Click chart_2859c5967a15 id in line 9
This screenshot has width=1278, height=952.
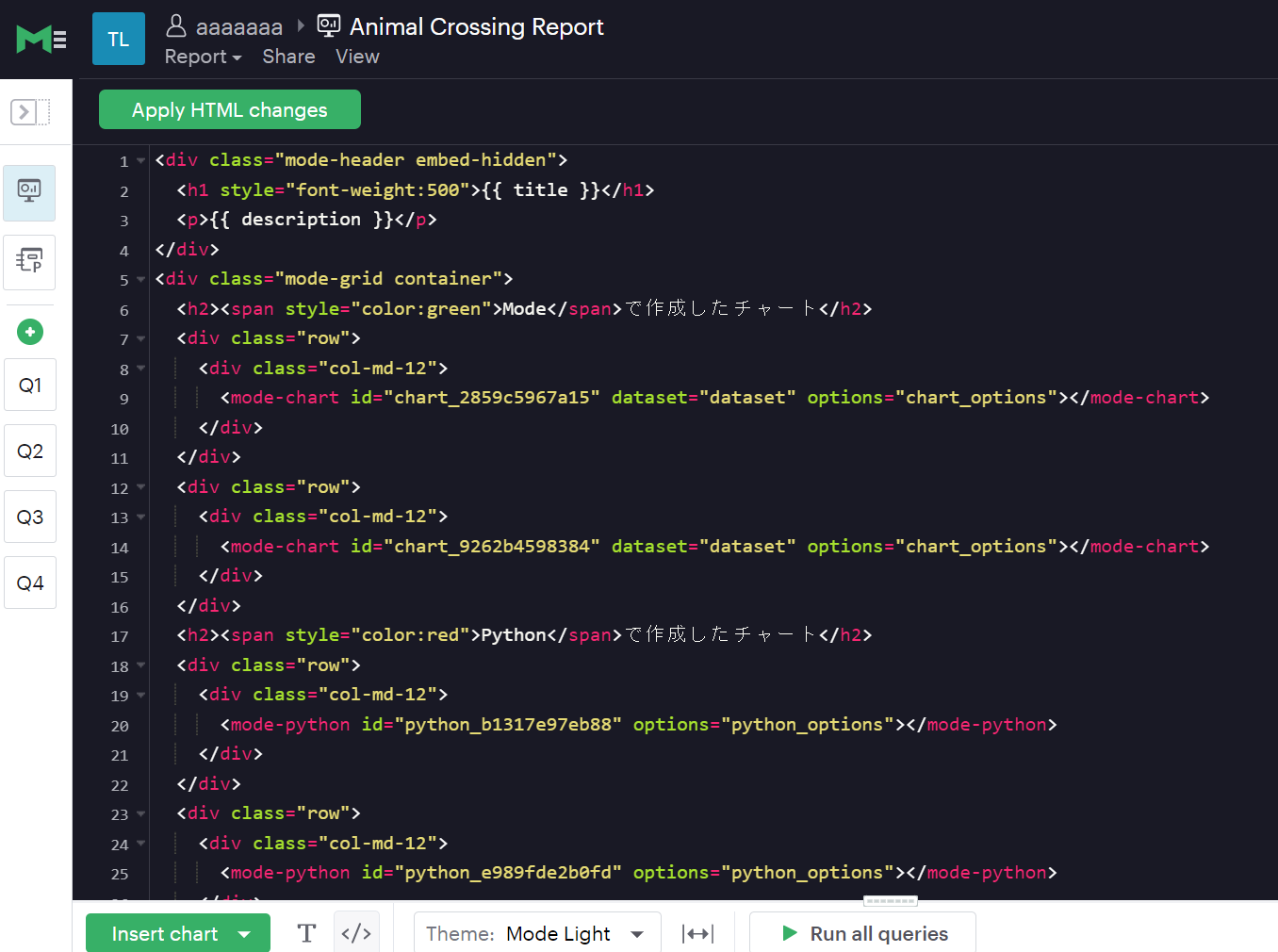492,397
